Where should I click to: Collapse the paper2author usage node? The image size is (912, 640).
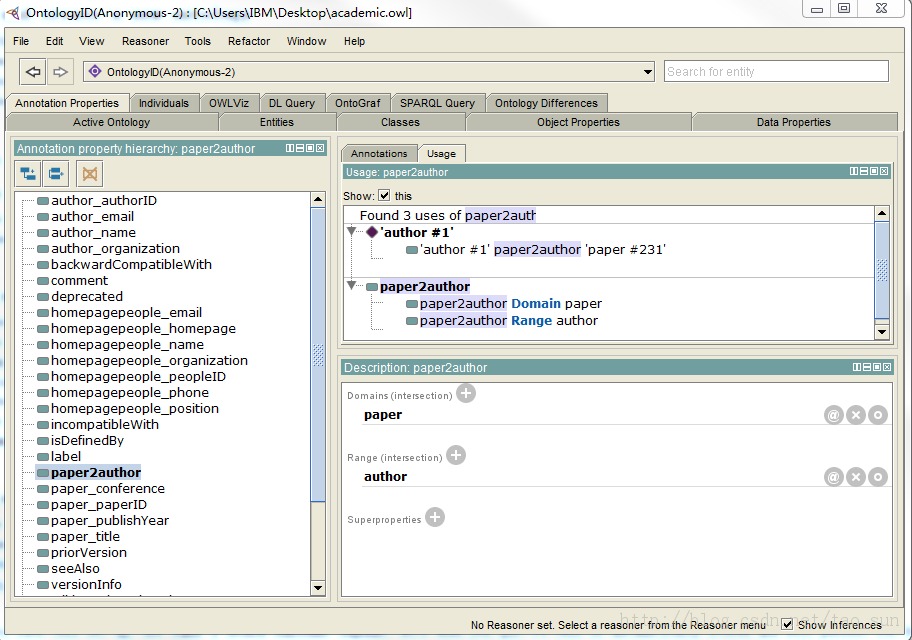pos(352,286)
